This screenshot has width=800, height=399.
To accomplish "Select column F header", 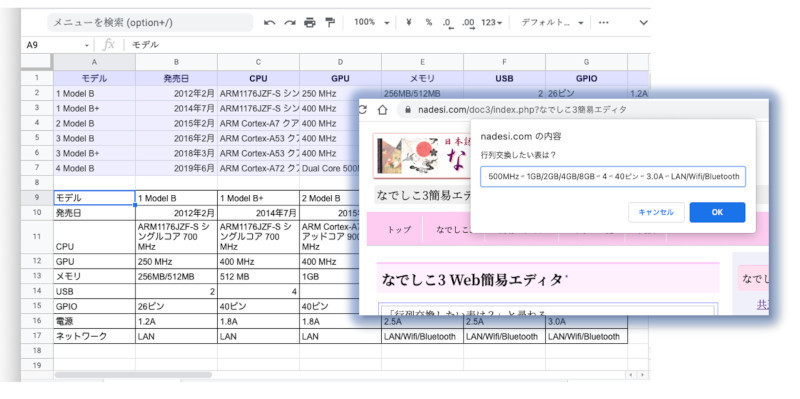I will click(x=505, y=62).
